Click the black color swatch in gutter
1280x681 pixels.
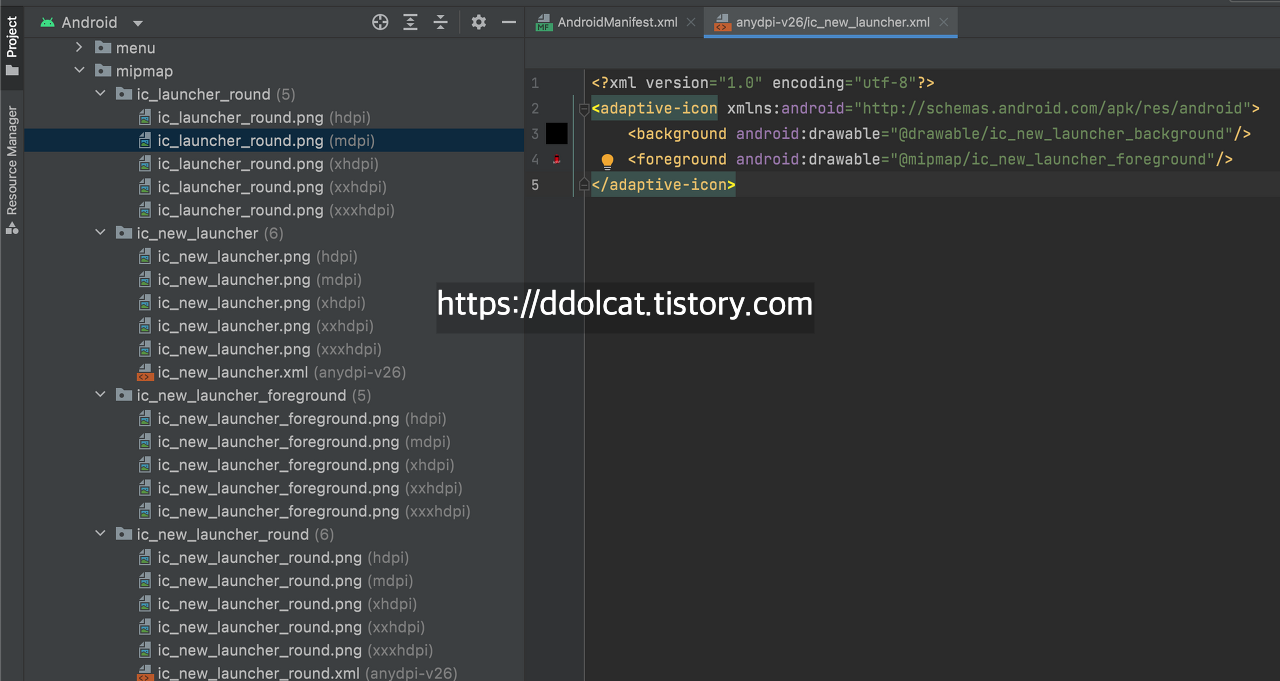point(557,134)
